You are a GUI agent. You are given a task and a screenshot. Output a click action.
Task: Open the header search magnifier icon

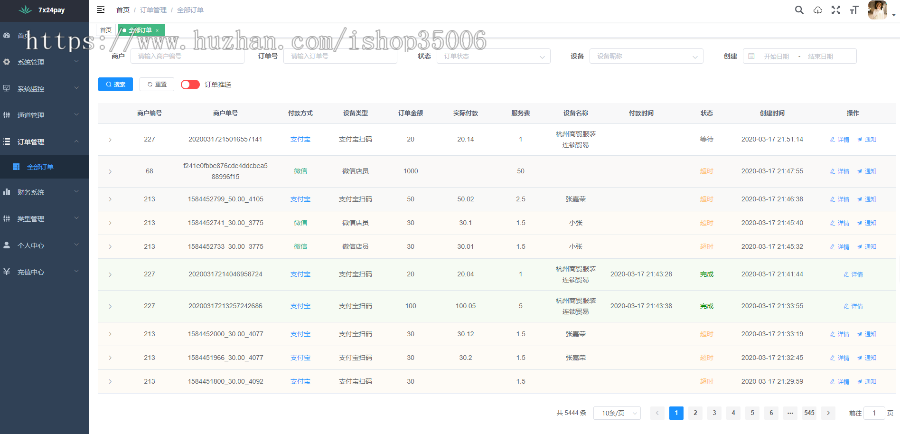coord(799,10)
